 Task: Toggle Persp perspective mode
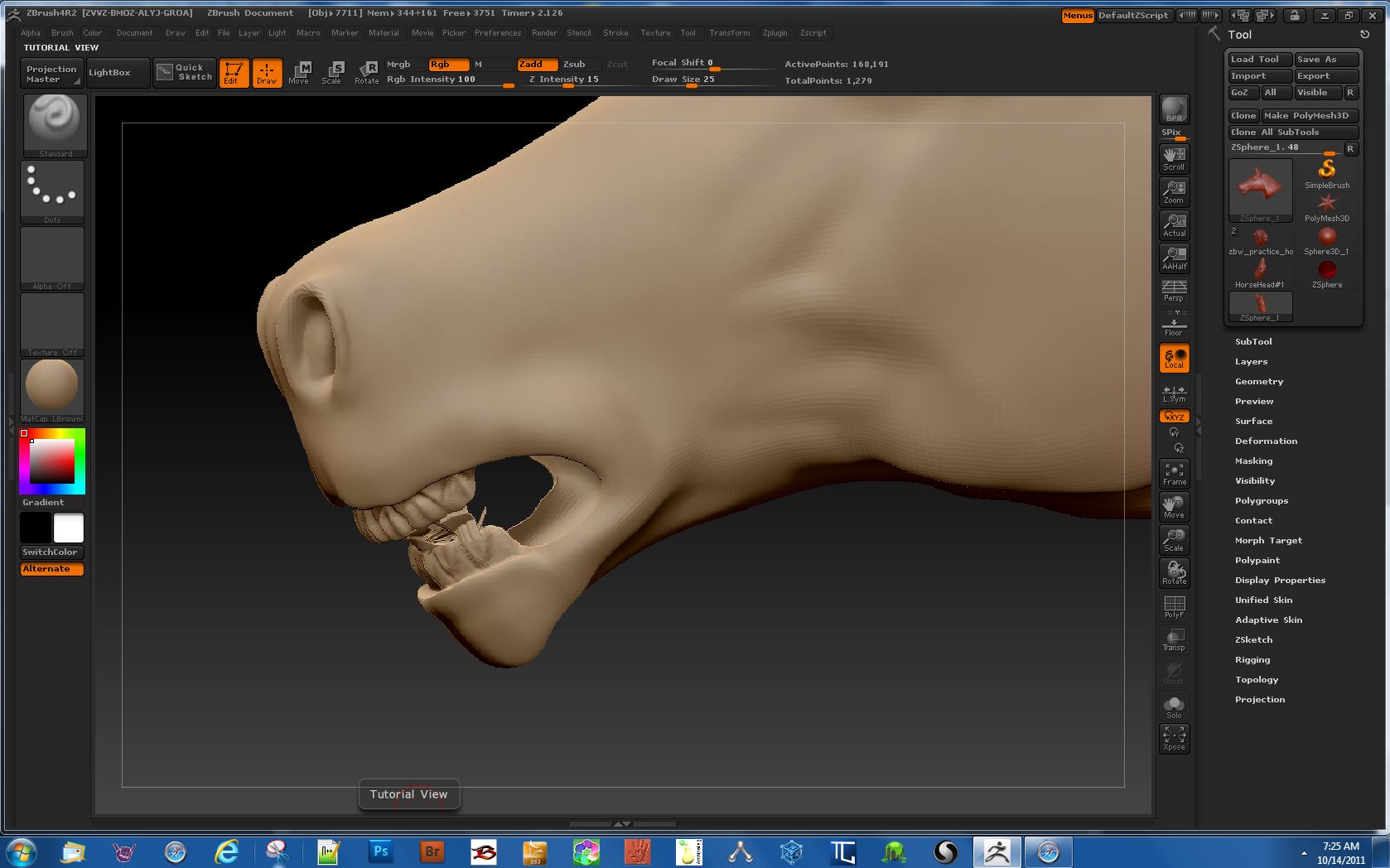pos(1174,290)
